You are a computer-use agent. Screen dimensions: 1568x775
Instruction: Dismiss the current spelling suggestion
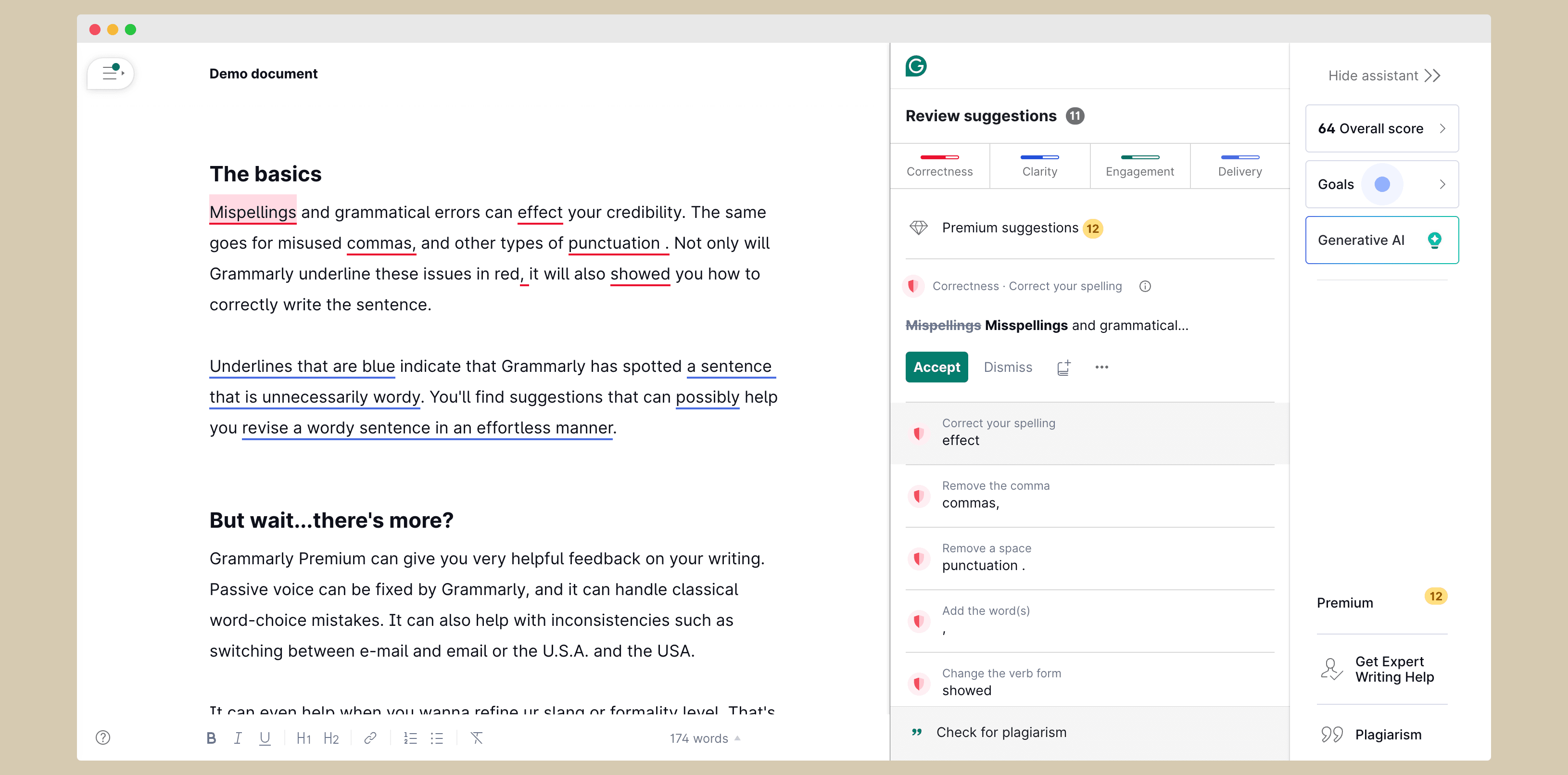tap(1008, 367)
